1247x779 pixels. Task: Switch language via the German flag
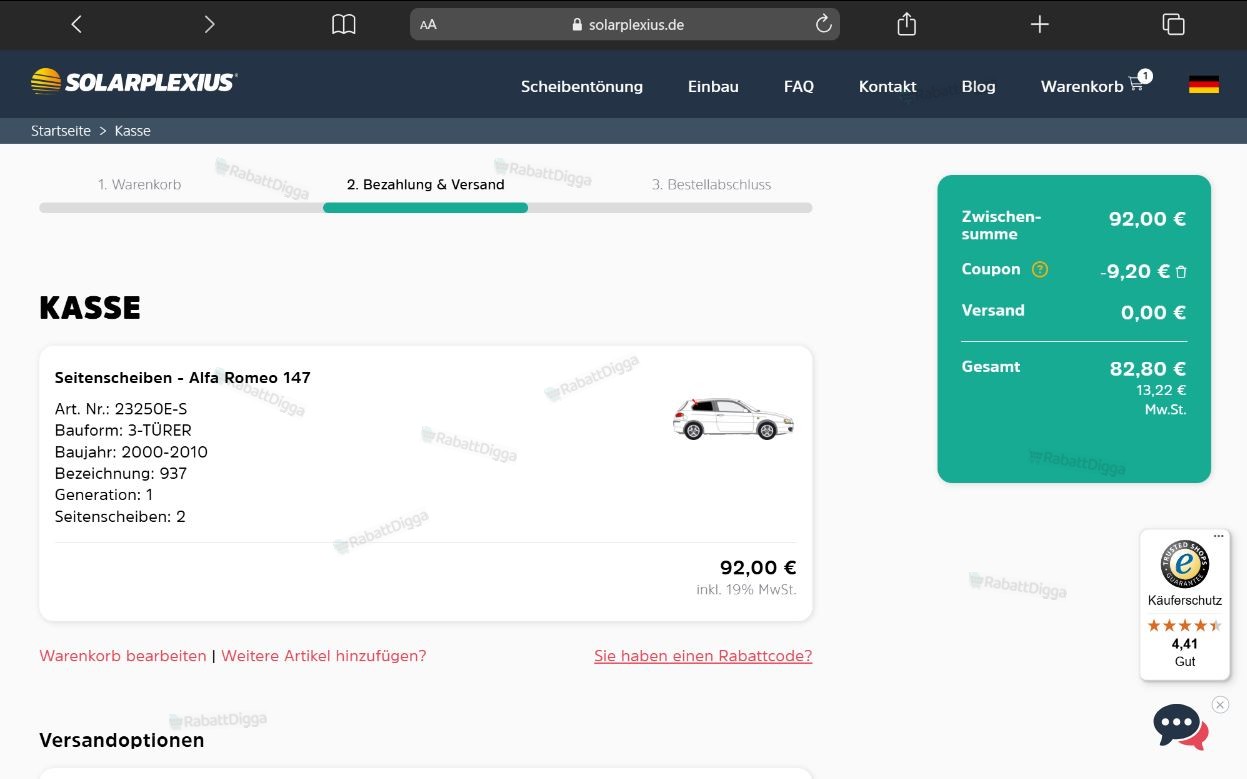pos(1203,85)
